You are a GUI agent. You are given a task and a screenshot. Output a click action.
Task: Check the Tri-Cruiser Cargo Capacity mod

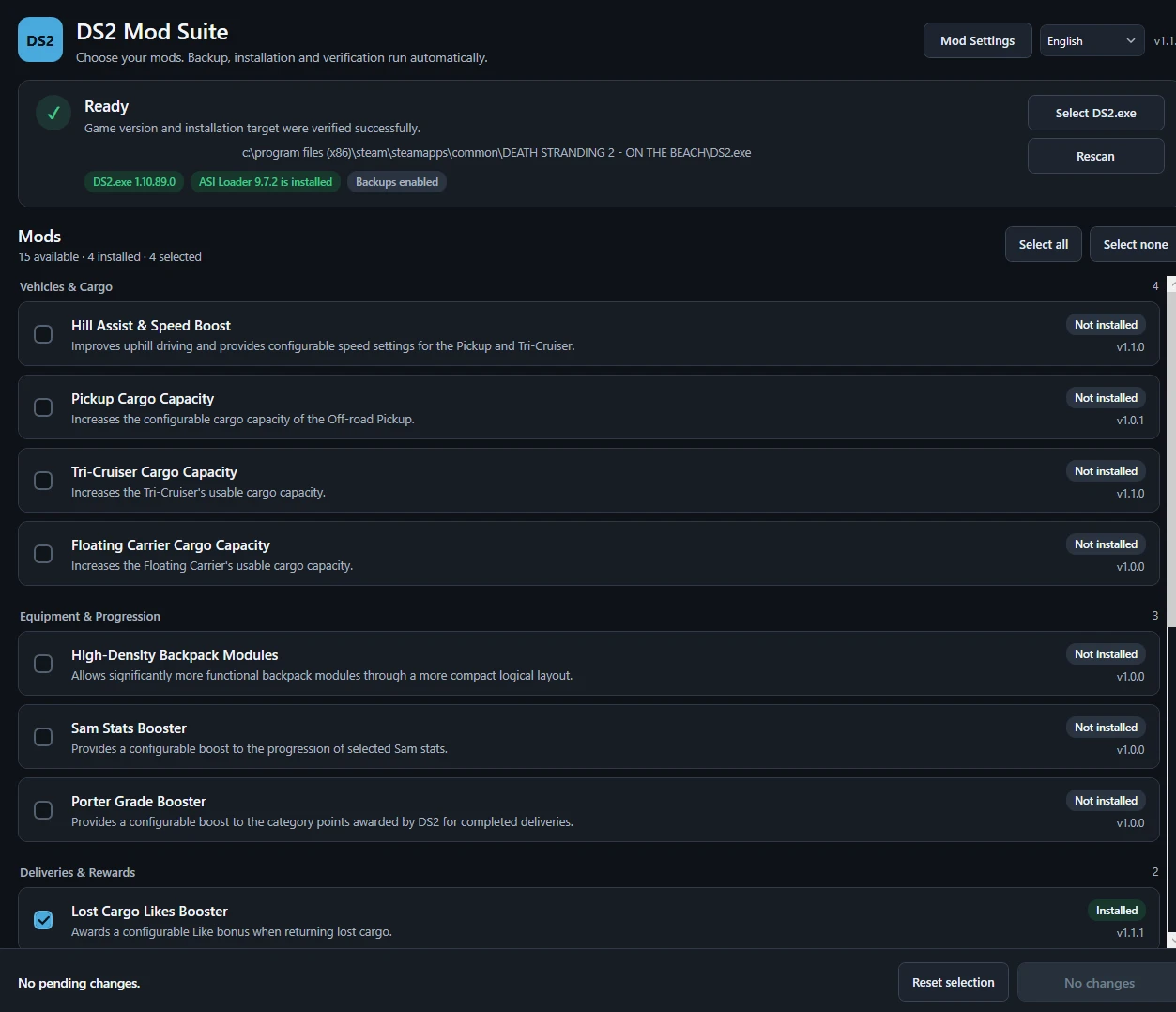43,481
